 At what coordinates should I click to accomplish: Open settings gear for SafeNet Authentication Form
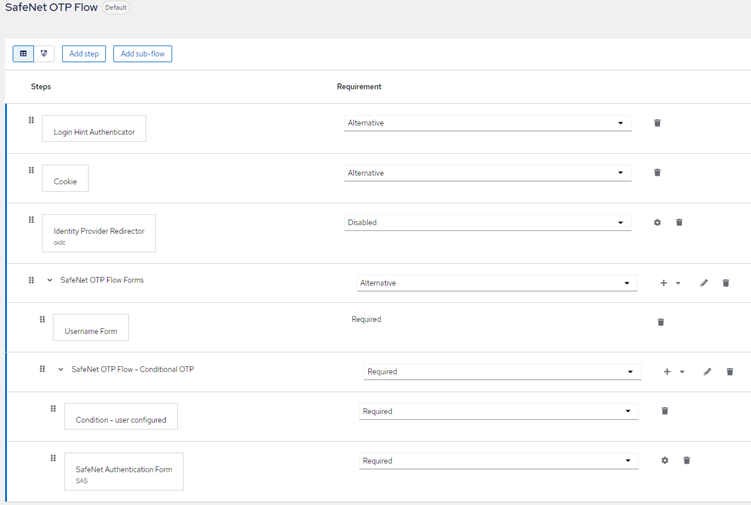pos(665,460)
